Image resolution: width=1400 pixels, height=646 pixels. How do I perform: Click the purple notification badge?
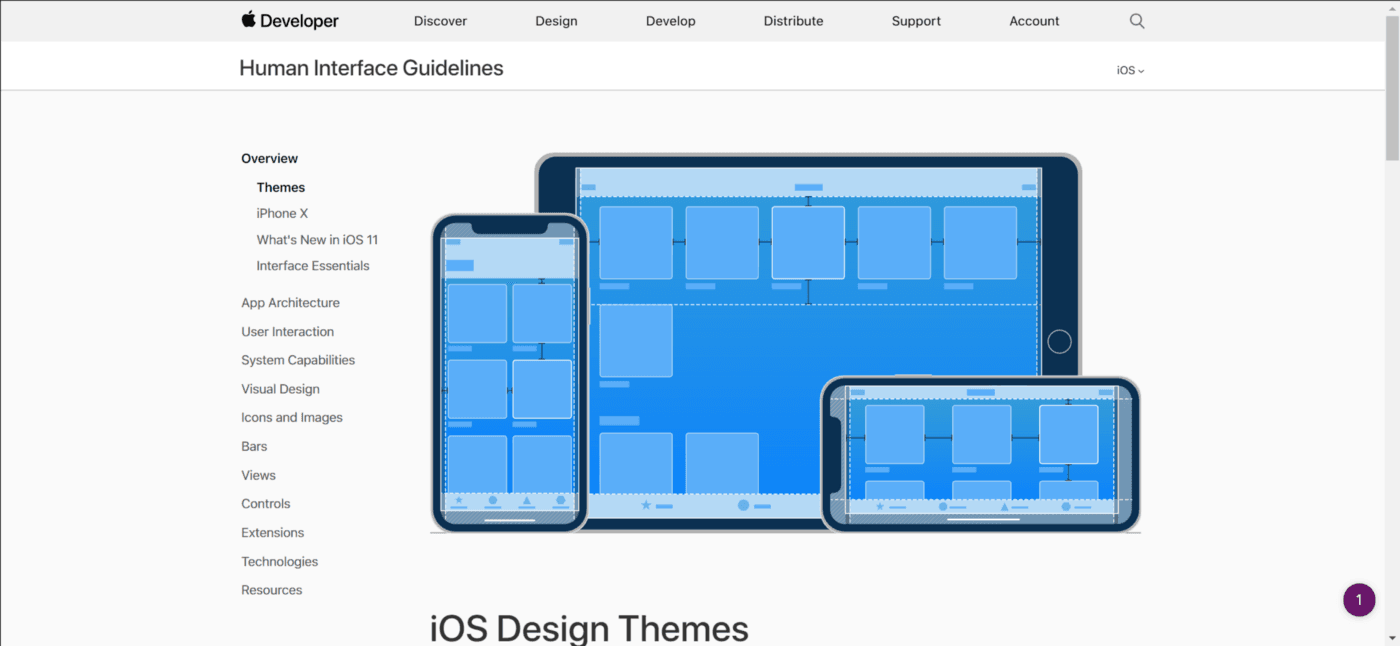1359,600
